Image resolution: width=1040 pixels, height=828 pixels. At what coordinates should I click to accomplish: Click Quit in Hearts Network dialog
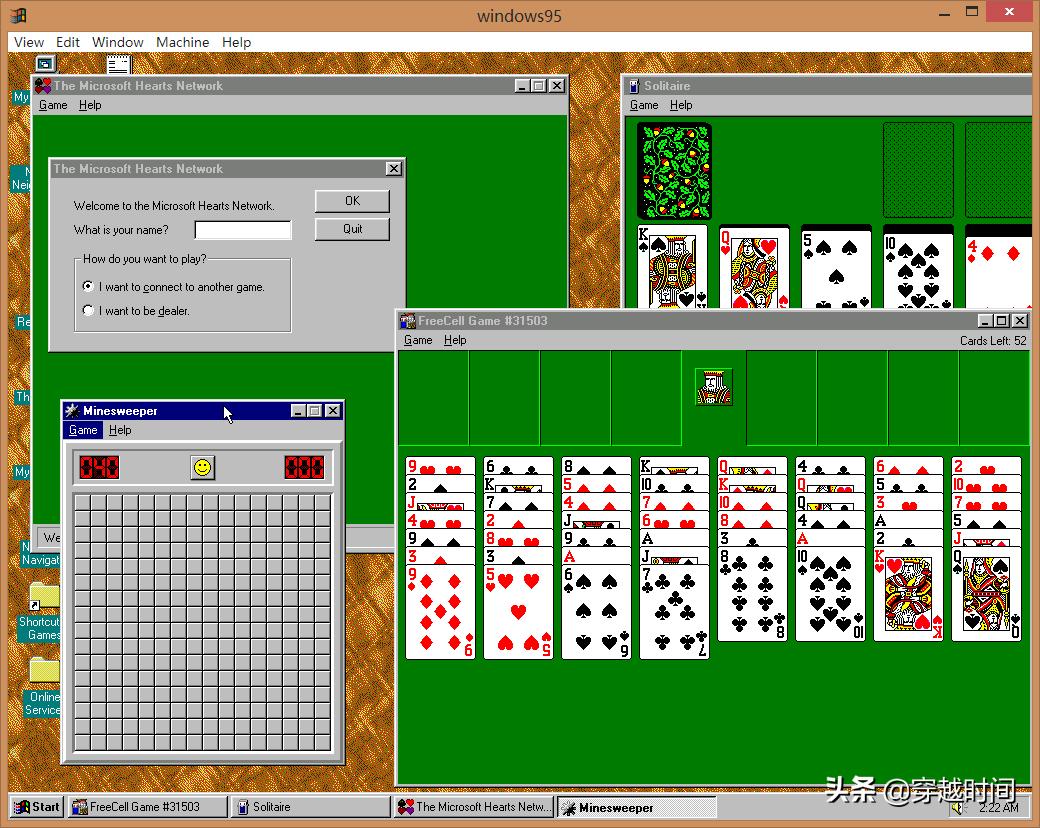[352, 229]
